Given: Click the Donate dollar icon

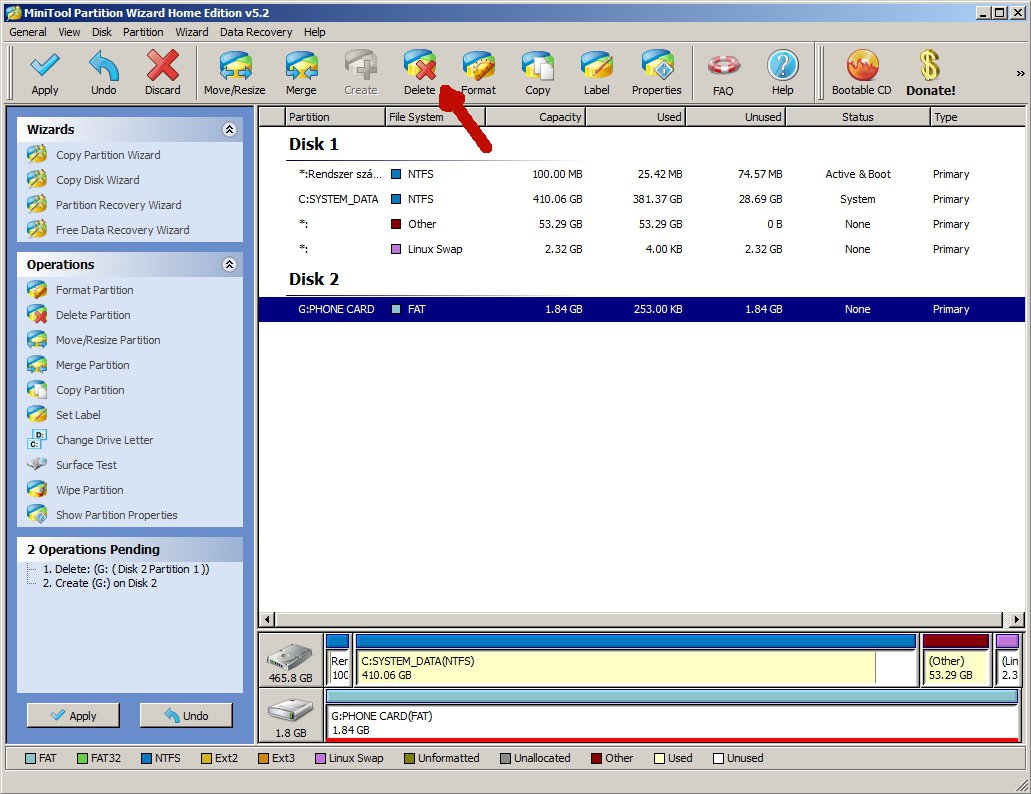Looking at the screenshot, I should 930,73.
